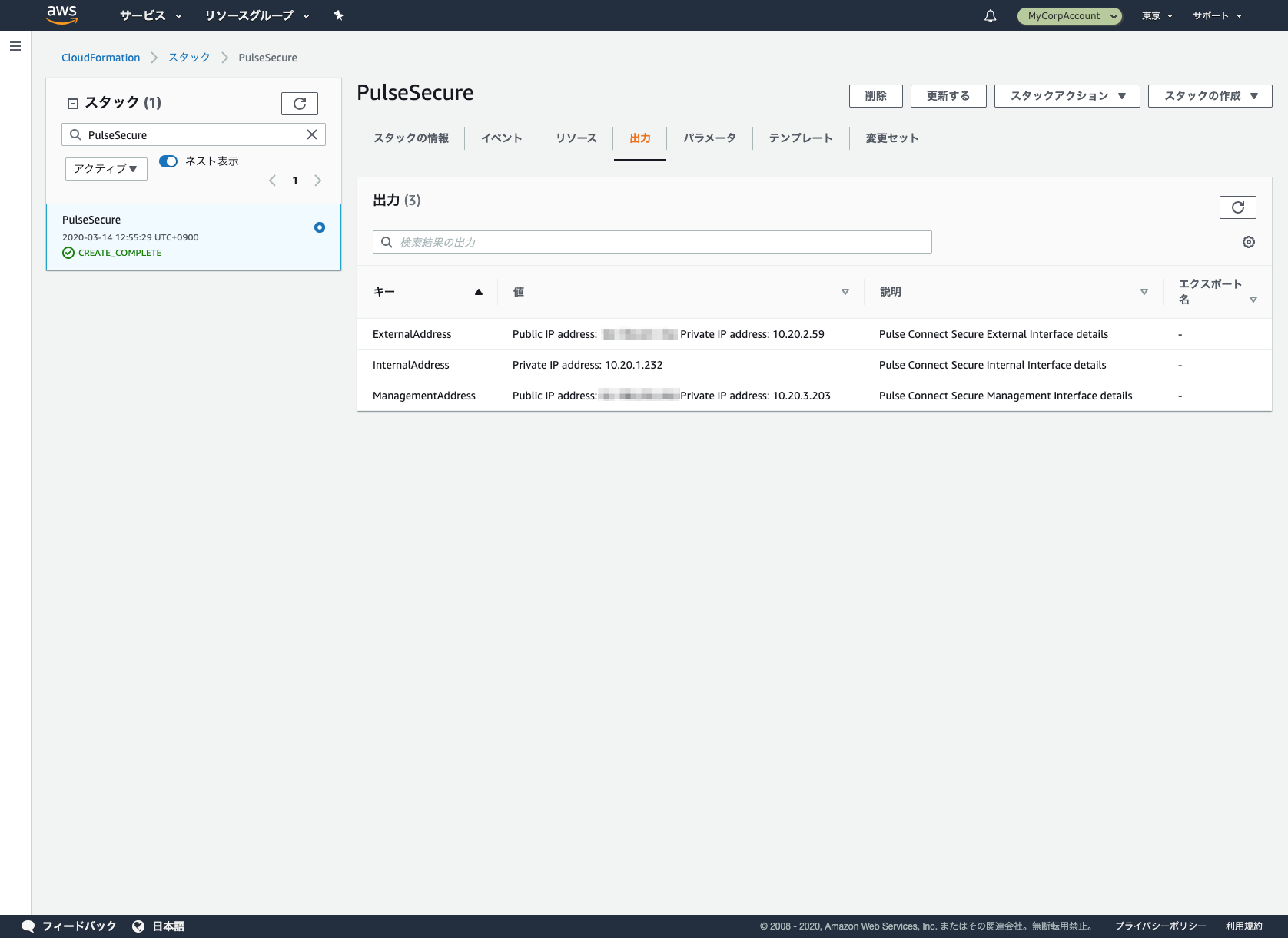This screenshot has height=938, width=1288.
Task: Clear the PulseSecure stack search
Action: pyautogui.click(x=312, y=134)
